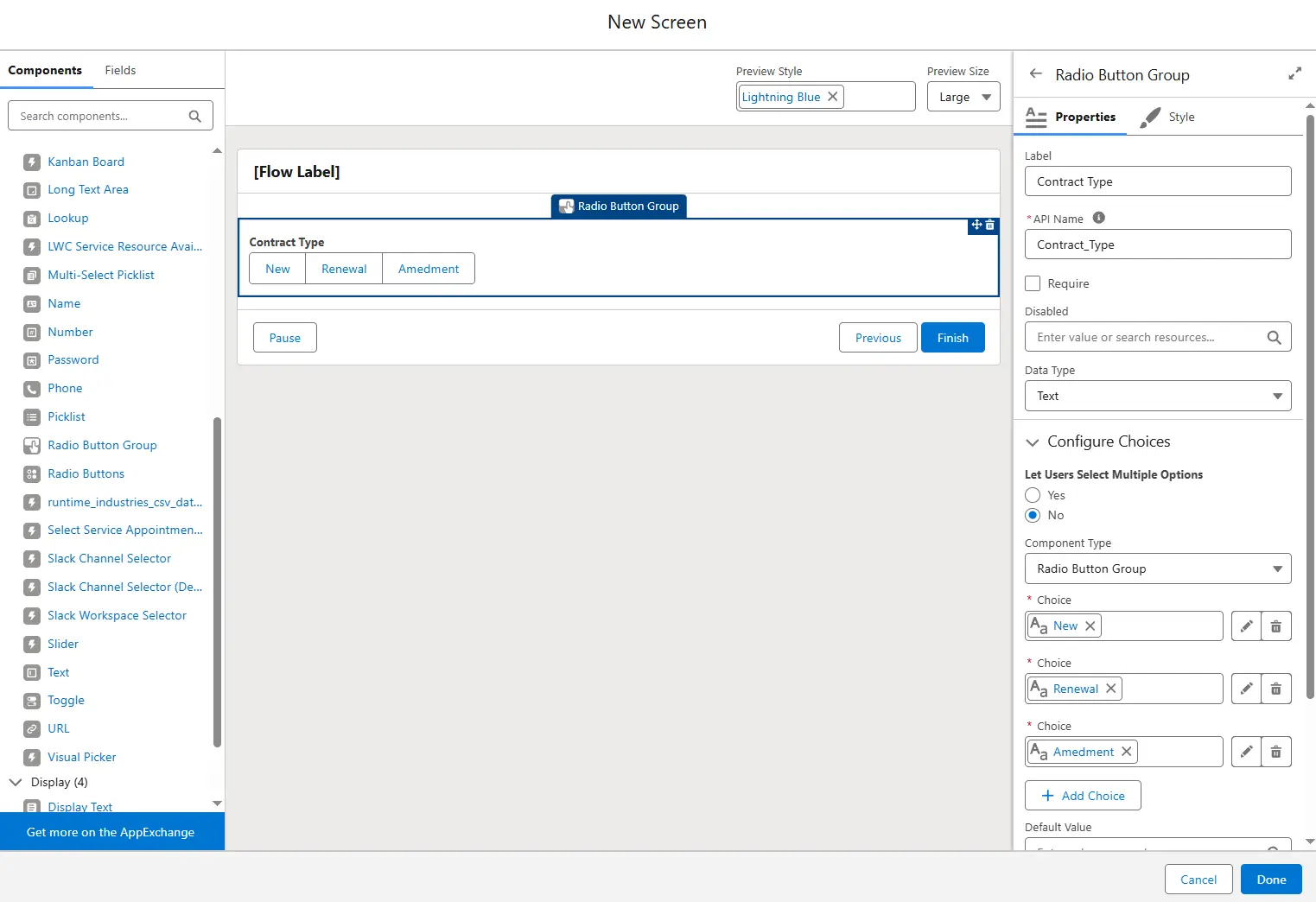Select No for multiple options
The height and width of the screenshot is (902, 1316).
click(x=1033, y=515)
